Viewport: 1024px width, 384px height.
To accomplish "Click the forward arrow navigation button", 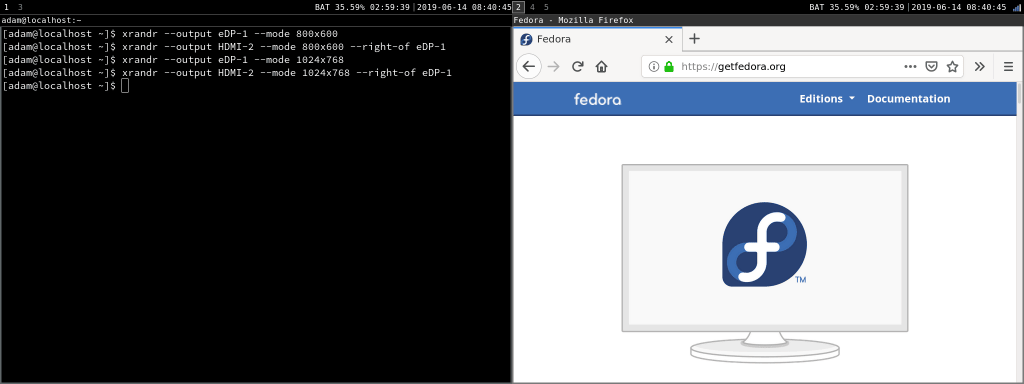I will coord(554,67).
